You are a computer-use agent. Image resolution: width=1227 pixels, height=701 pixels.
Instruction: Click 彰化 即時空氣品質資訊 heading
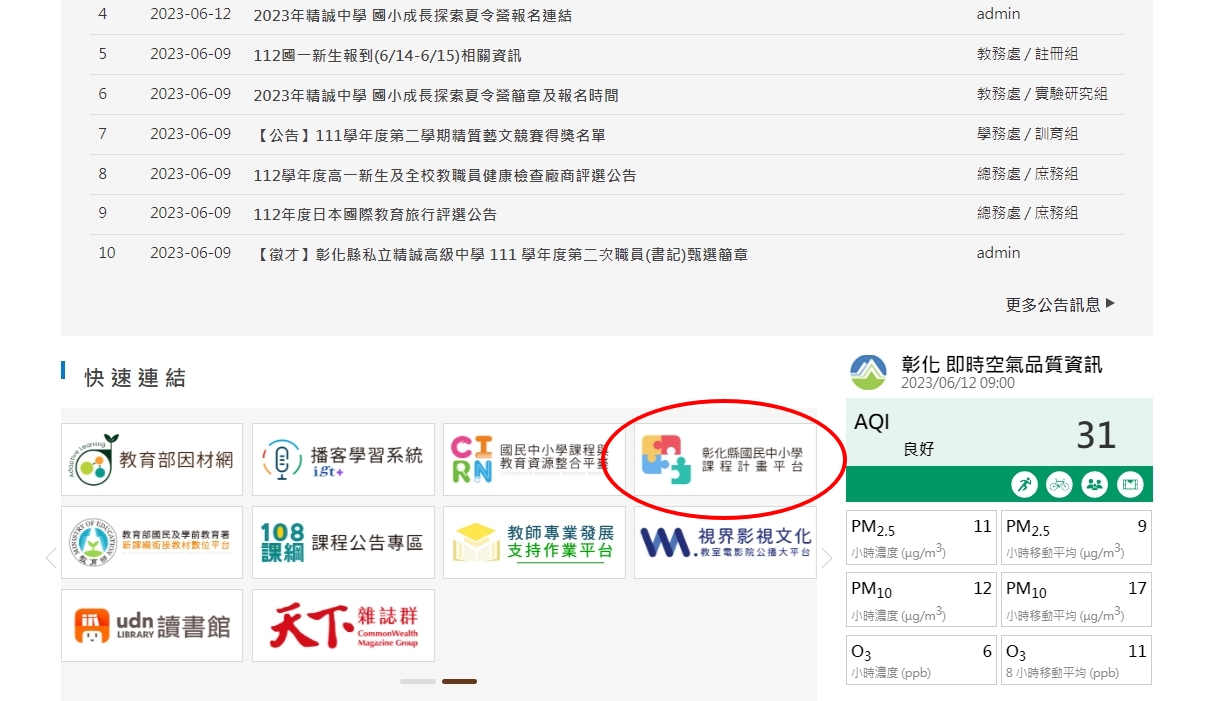click(1002, 364)
